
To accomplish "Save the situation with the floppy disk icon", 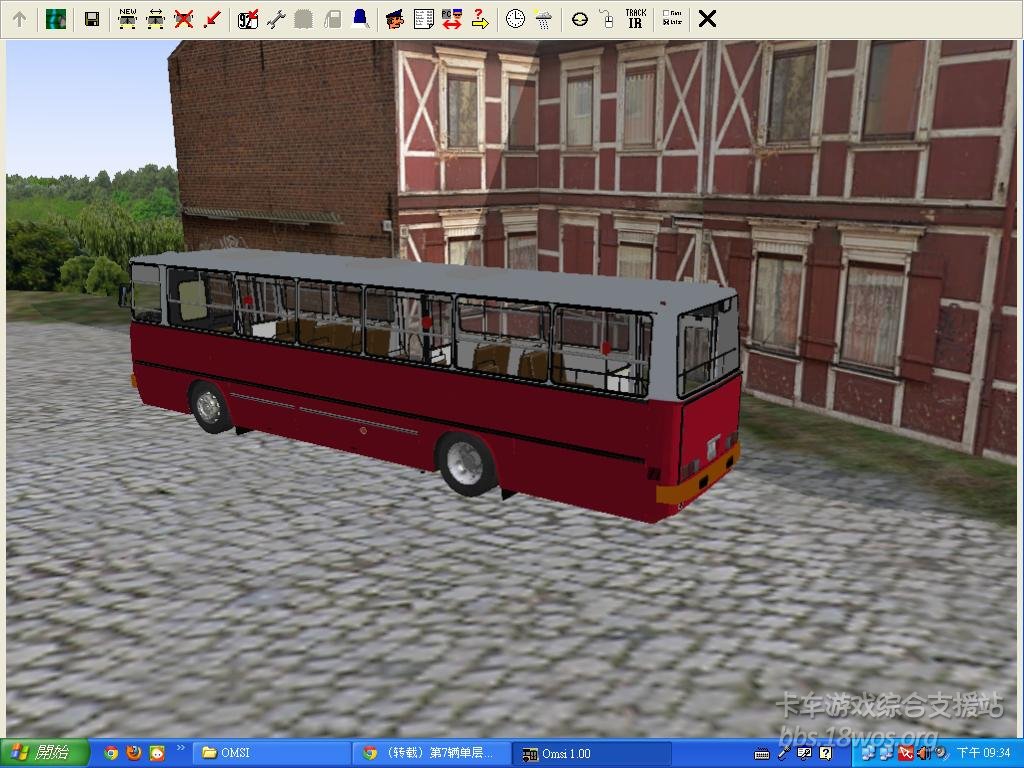I will click(92, 19).
